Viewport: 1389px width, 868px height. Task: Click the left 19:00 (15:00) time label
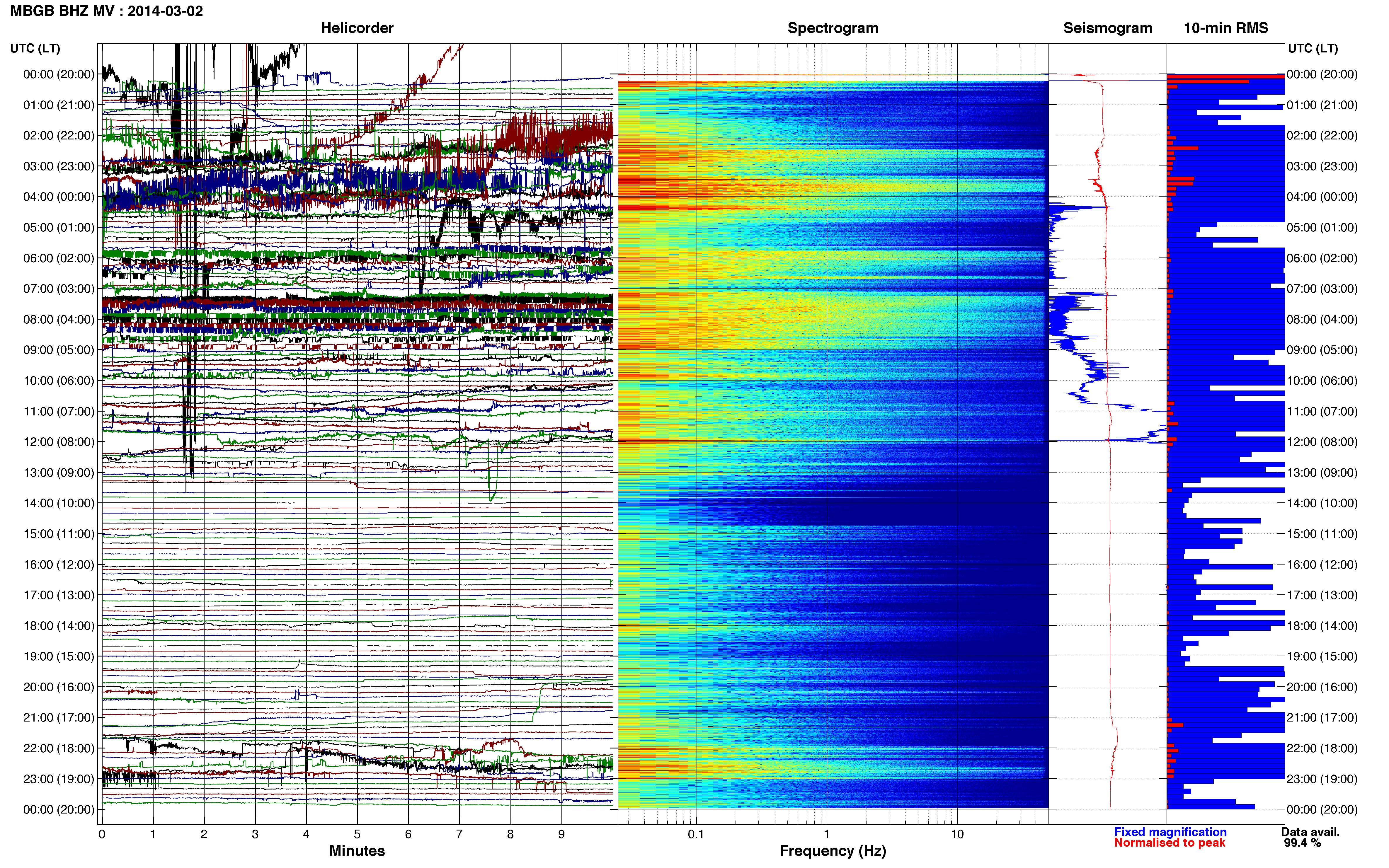pos(59,656)
